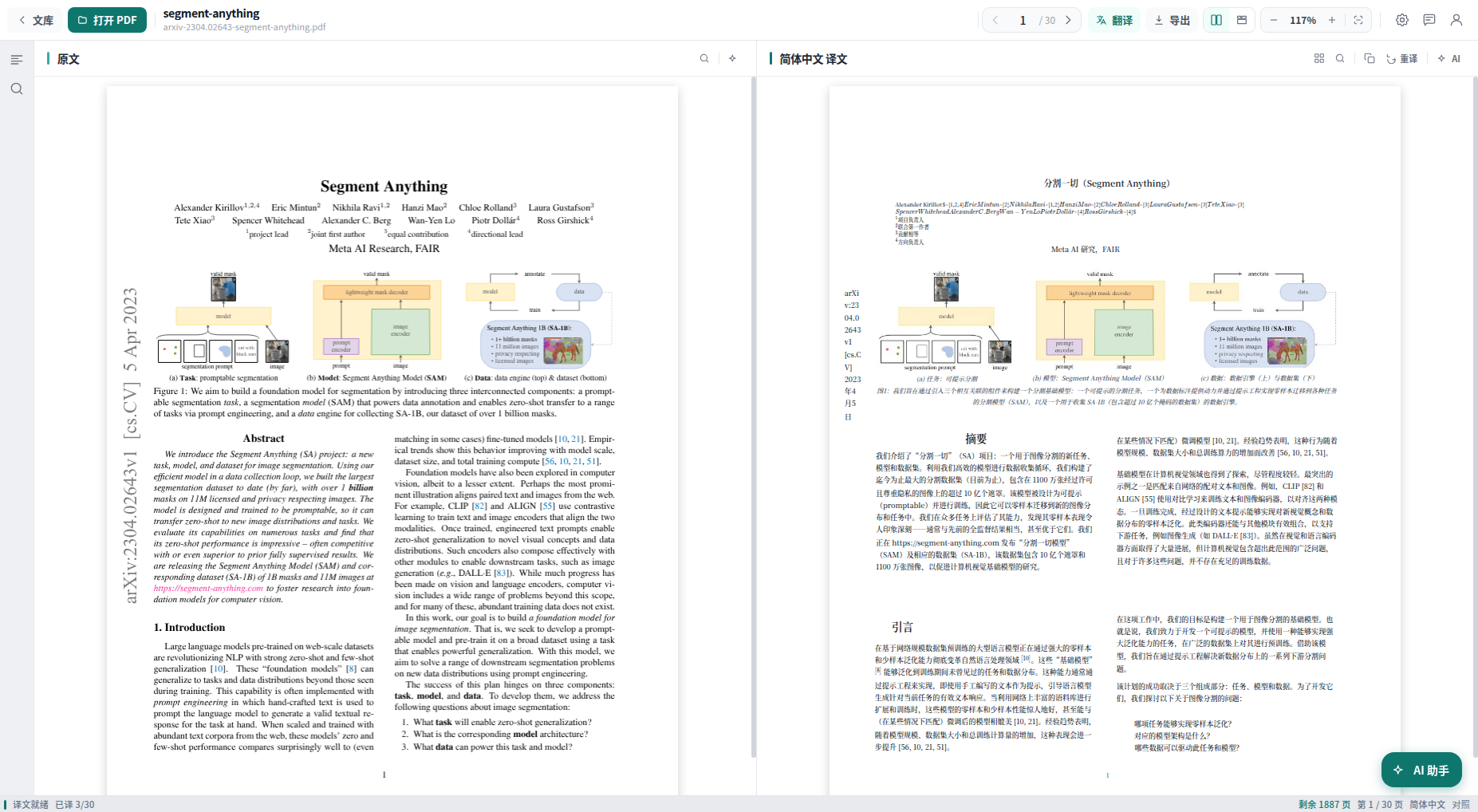Click the 翻译 translate button
This screenshot has width=1478, height=812.
point(1114,20)
